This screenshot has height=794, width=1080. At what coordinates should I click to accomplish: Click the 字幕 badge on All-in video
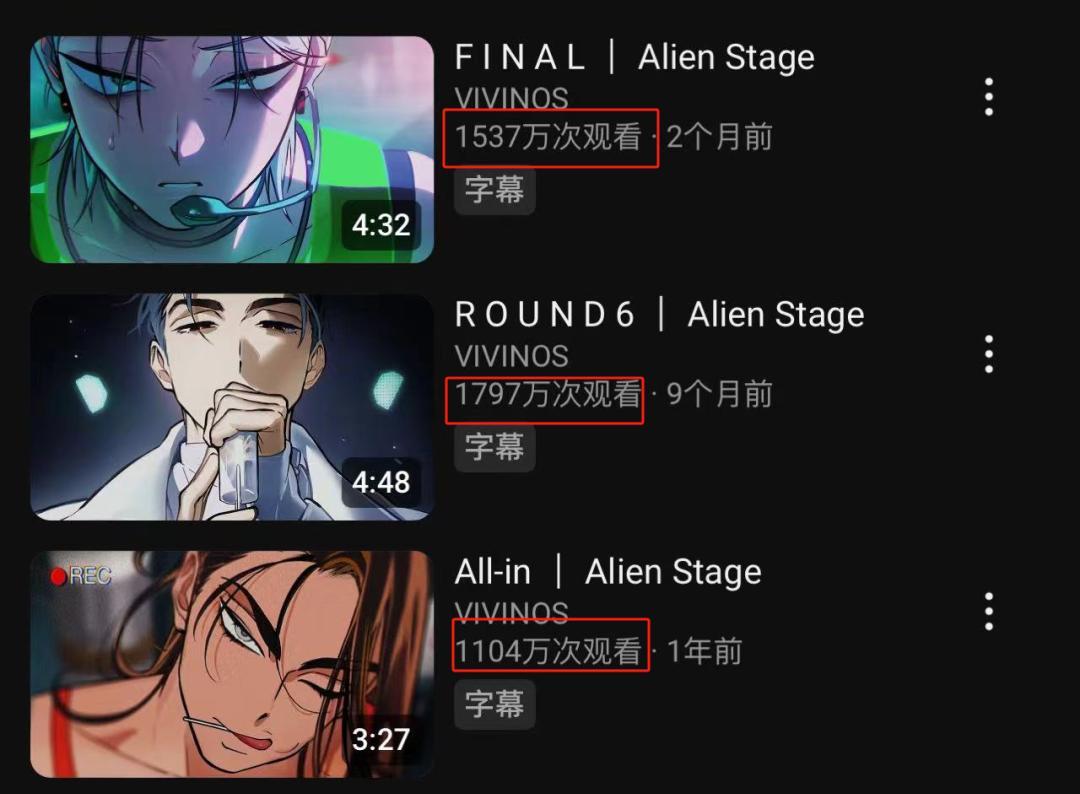coord(495,704)
